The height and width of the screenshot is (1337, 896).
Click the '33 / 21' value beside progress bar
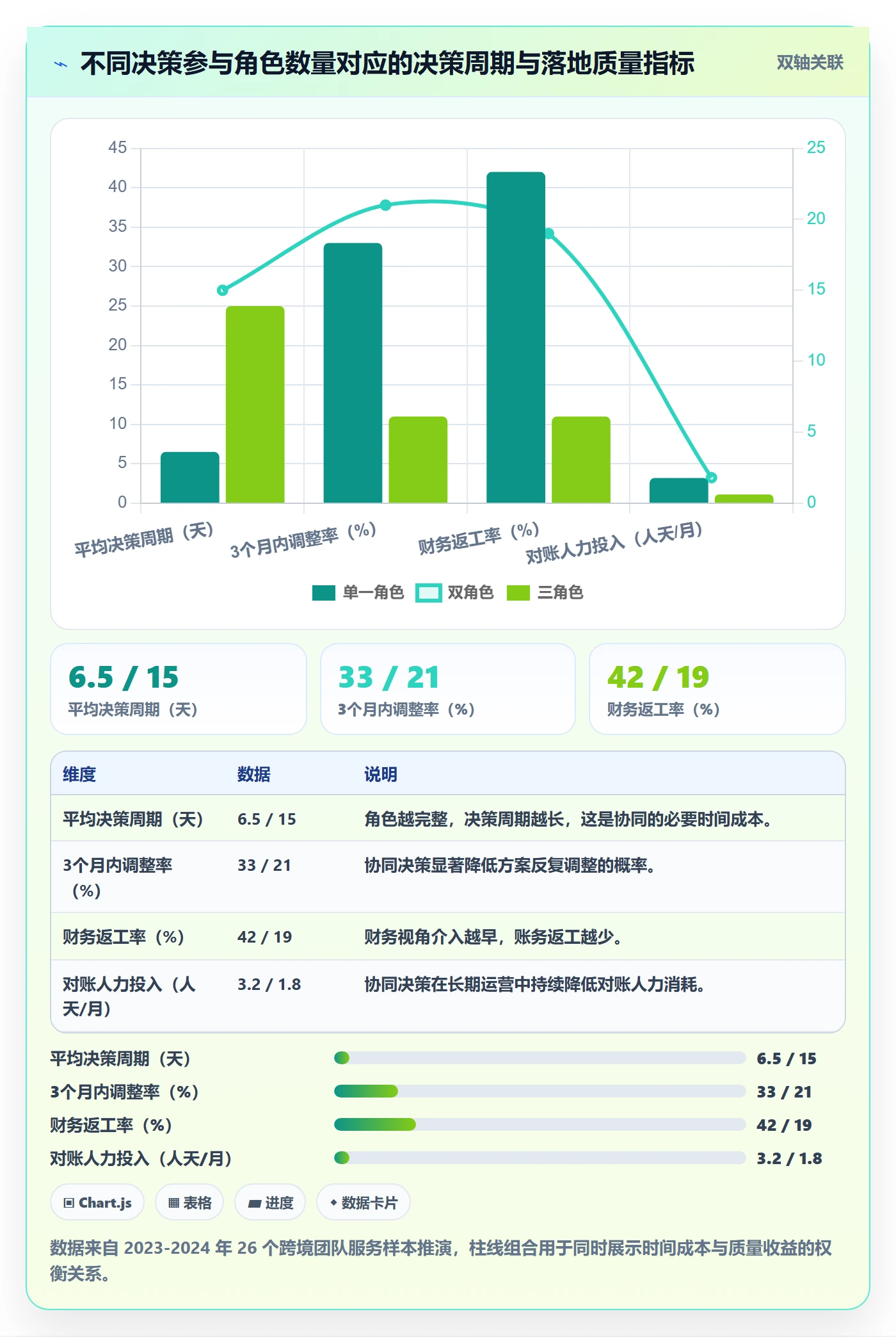[x=784, y=1091]
